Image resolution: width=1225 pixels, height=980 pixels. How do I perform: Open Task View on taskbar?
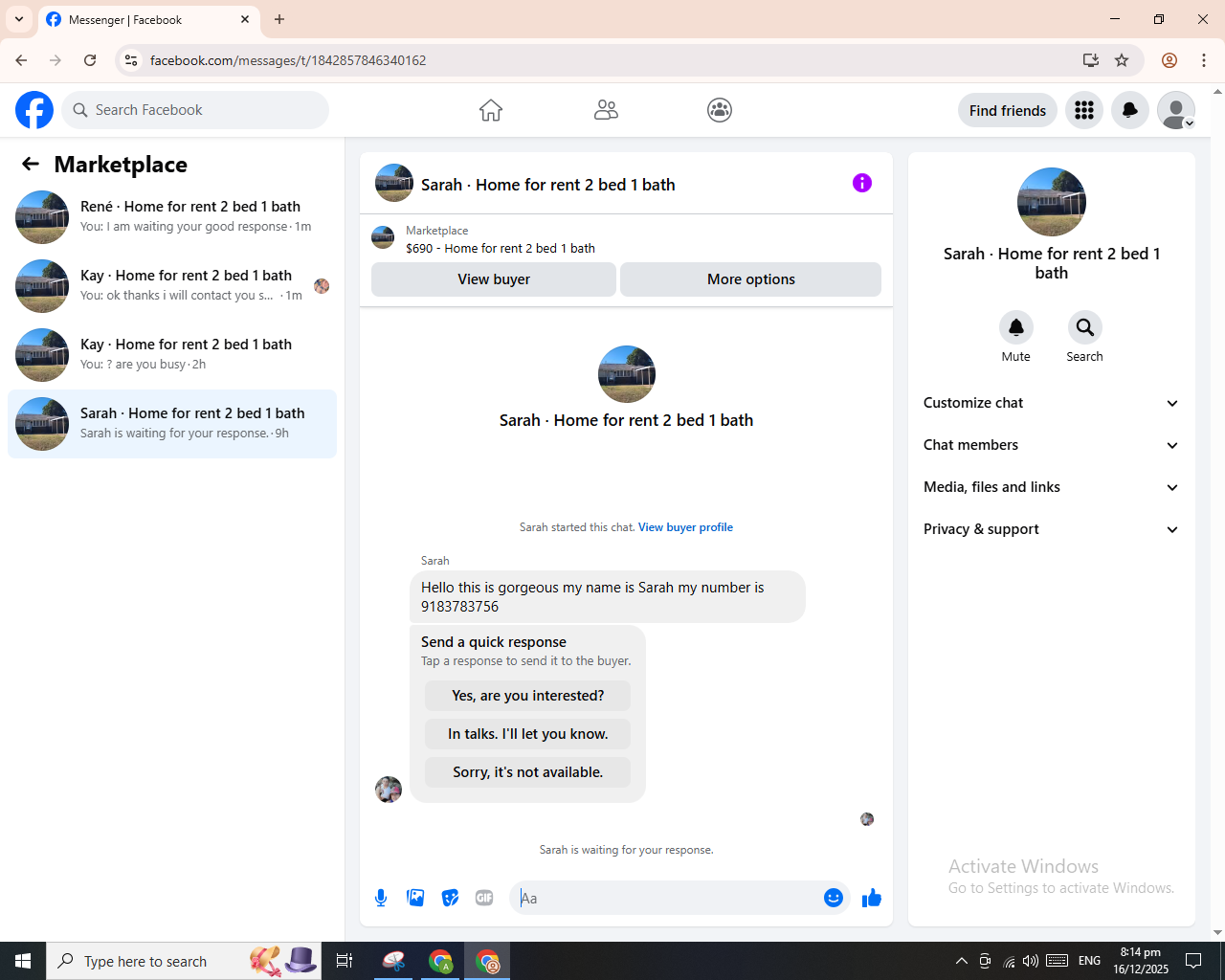click(345, 961)
